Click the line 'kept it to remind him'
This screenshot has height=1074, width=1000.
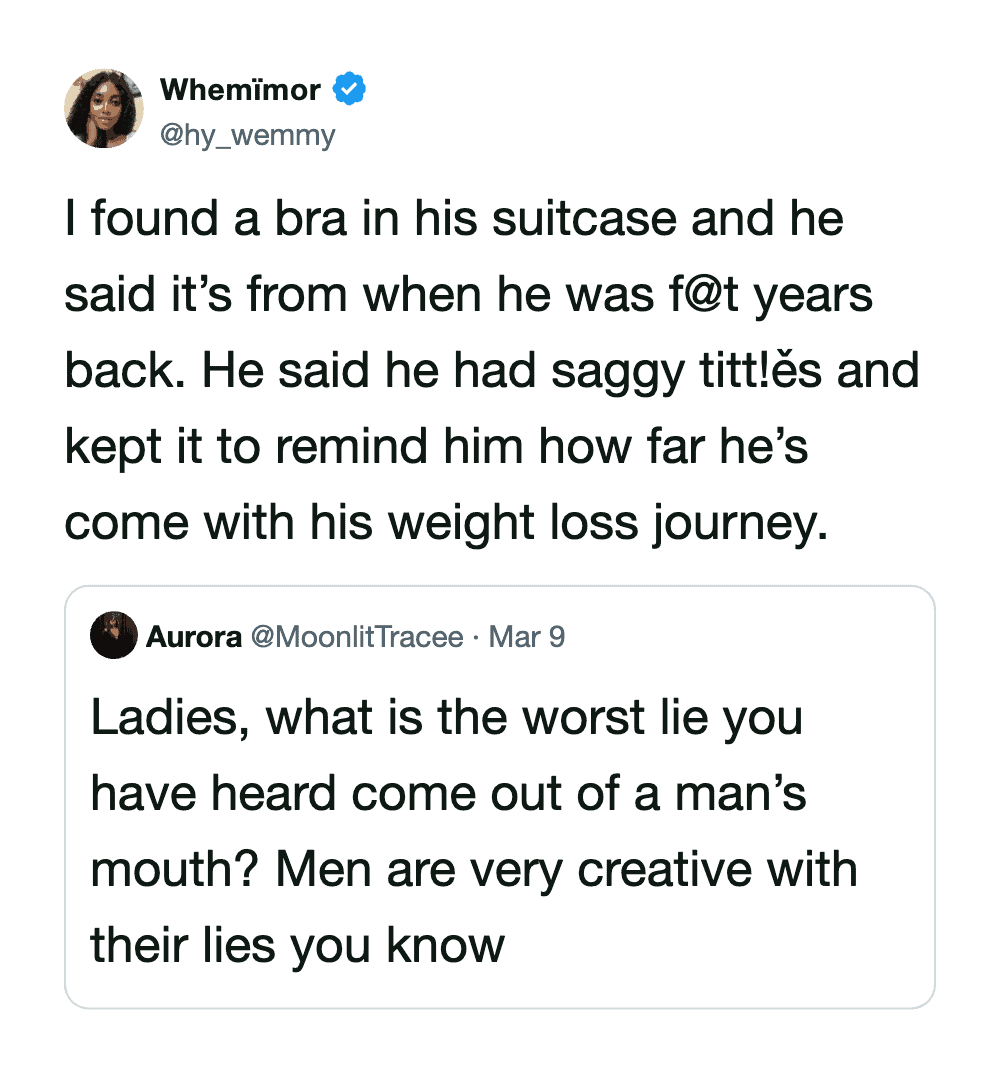click(x=436, y=447)
